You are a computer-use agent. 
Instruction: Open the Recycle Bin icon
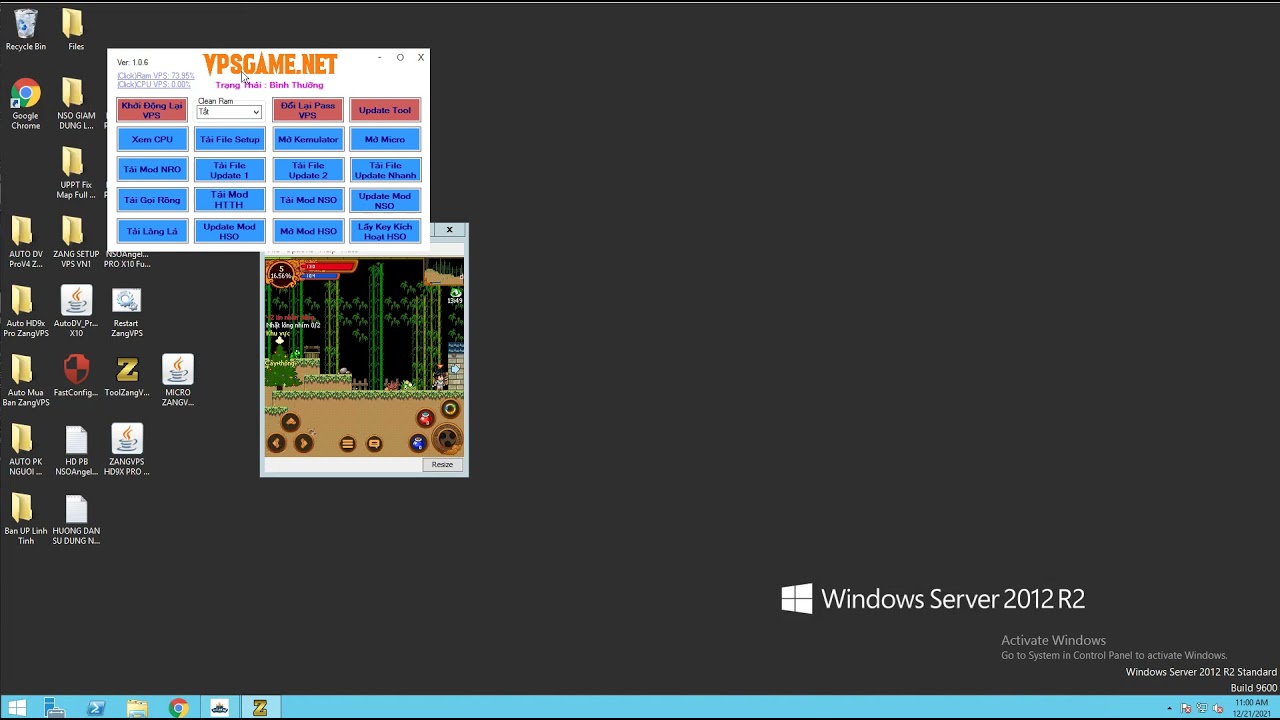tap(26, 30)
